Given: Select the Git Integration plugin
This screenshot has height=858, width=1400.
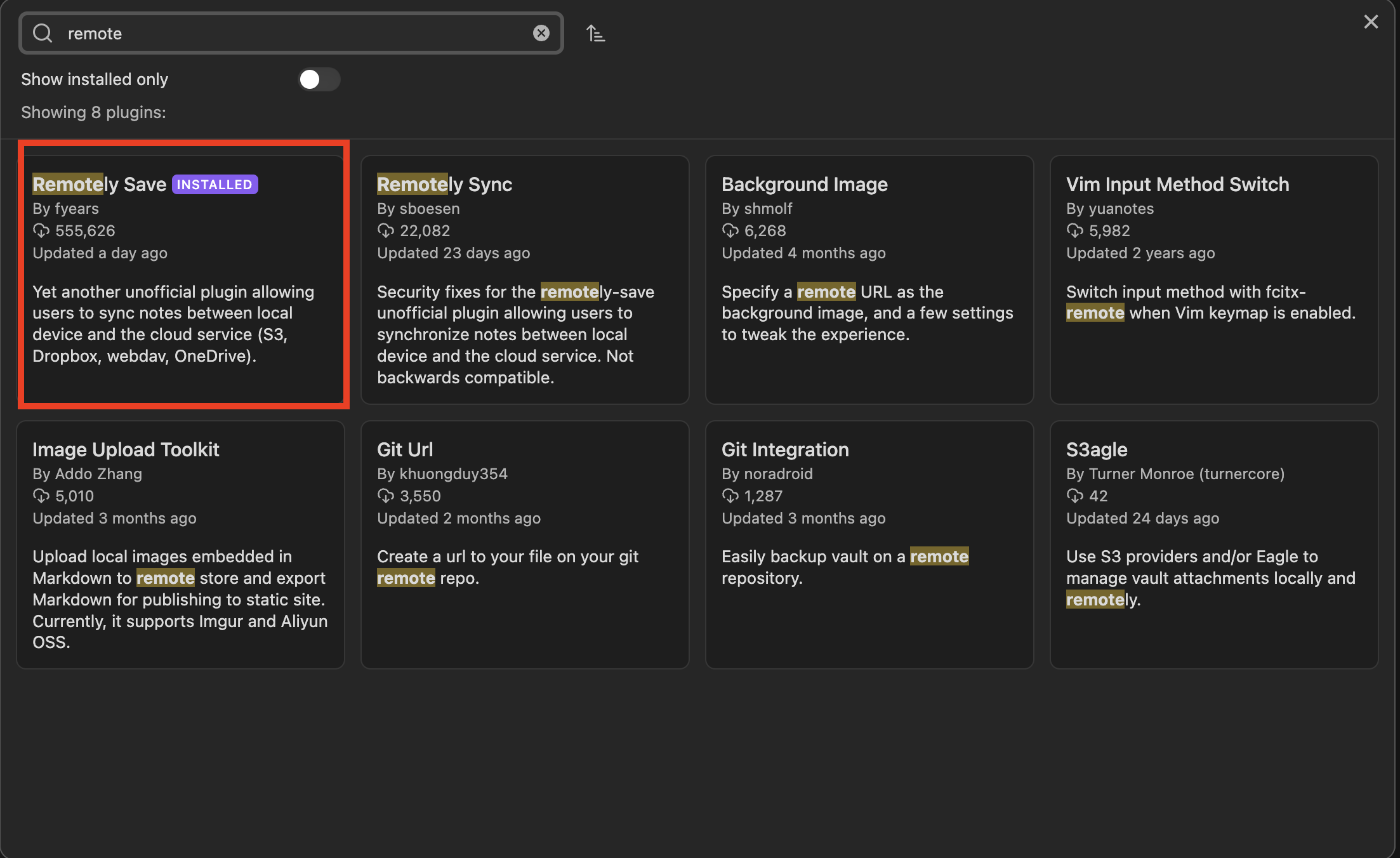Looking at the screenshot, I should 869,544.
